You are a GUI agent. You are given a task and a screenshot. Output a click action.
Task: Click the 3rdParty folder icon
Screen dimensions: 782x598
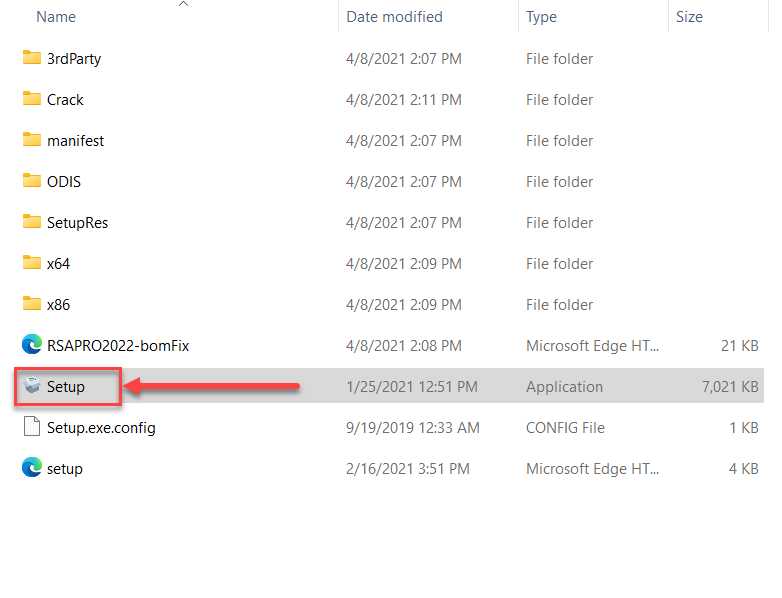tap(31, 58)
